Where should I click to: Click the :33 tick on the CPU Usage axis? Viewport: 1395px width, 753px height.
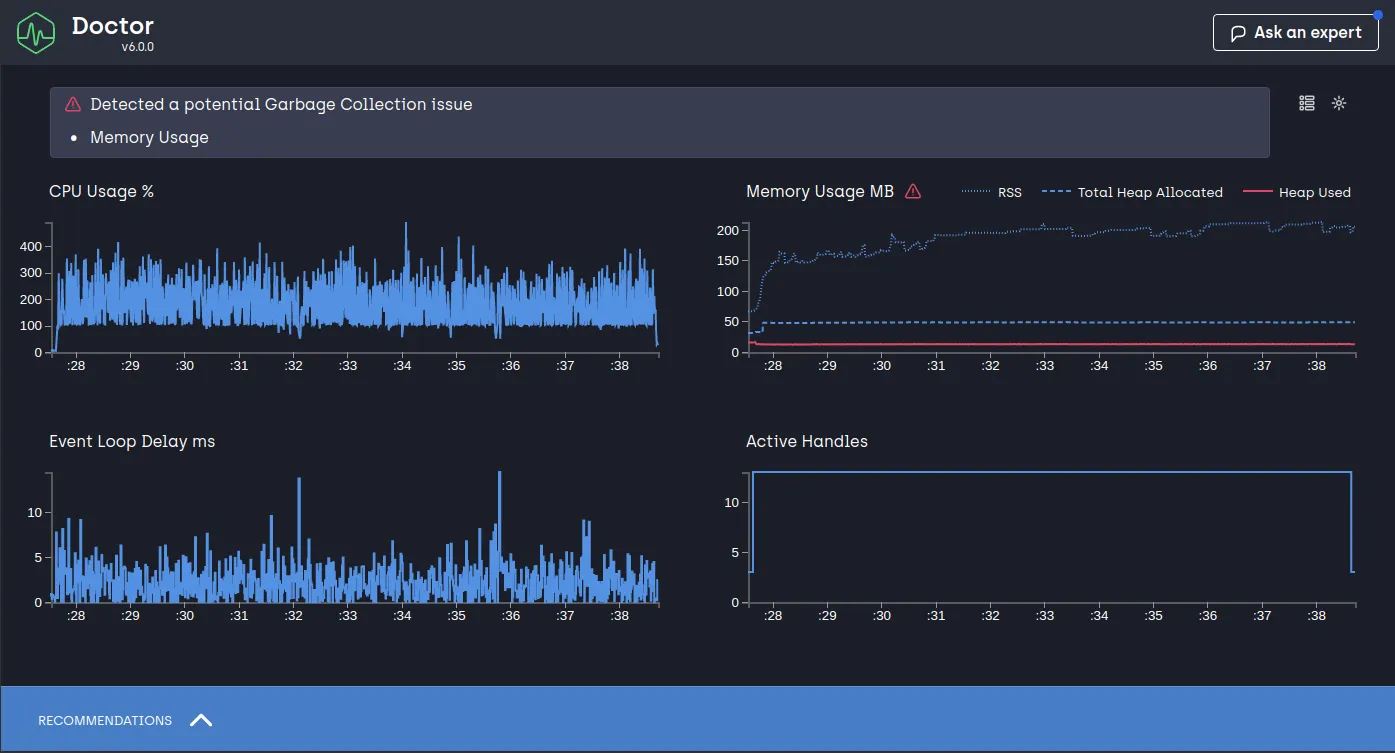pos(347,366)
